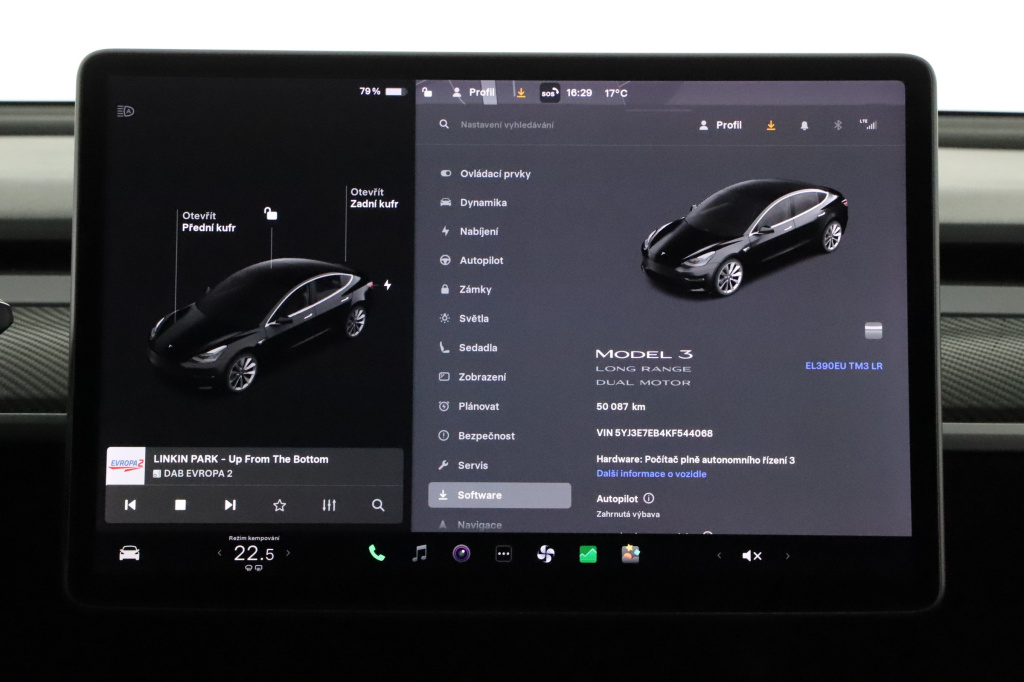Open the Bluetooth icon settings
The width and height of the screenshot is (1024, 682).
click(x=838, y=125)
